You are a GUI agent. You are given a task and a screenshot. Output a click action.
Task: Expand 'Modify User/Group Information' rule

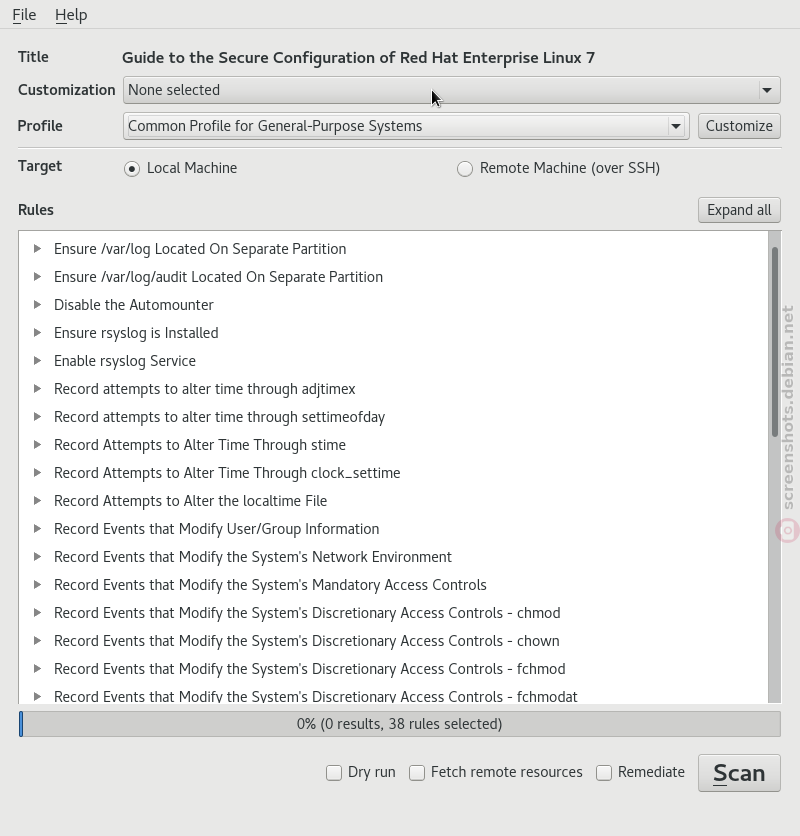pyautogui.click(x=37, y=528)
